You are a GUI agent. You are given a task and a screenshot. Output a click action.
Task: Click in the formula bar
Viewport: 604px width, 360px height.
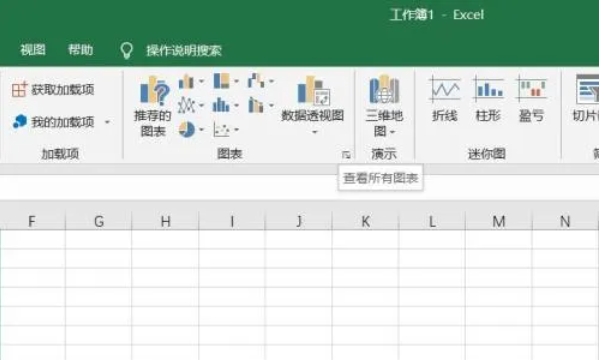point(299,187)
